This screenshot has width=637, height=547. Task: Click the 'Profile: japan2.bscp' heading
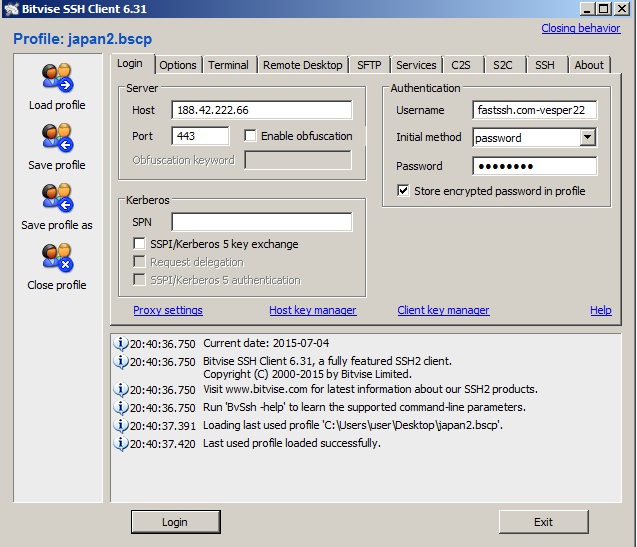(x=82, y=39)
